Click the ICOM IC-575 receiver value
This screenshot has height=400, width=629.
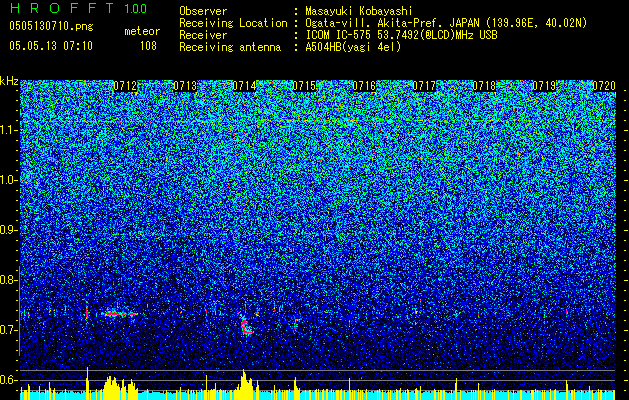tap(401, 35)
